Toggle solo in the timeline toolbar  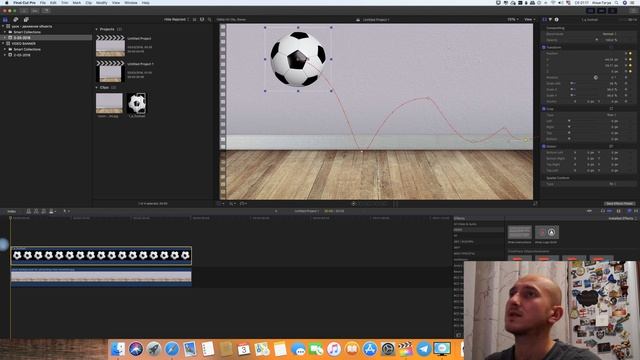pos(603,211)
